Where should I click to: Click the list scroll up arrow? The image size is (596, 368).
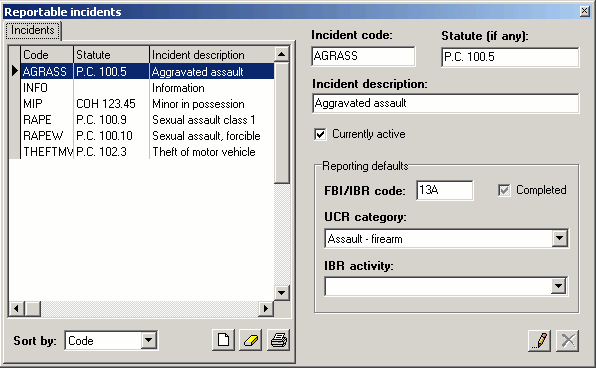point(282,54)
